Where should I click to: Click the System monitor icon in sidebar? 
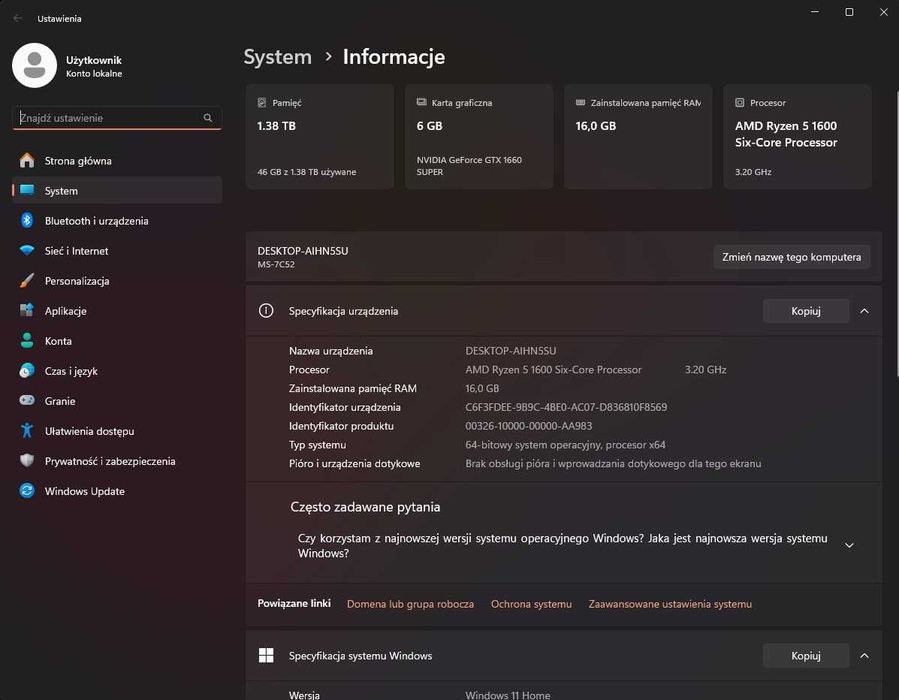pyautogui.click(x=27, y=190)
